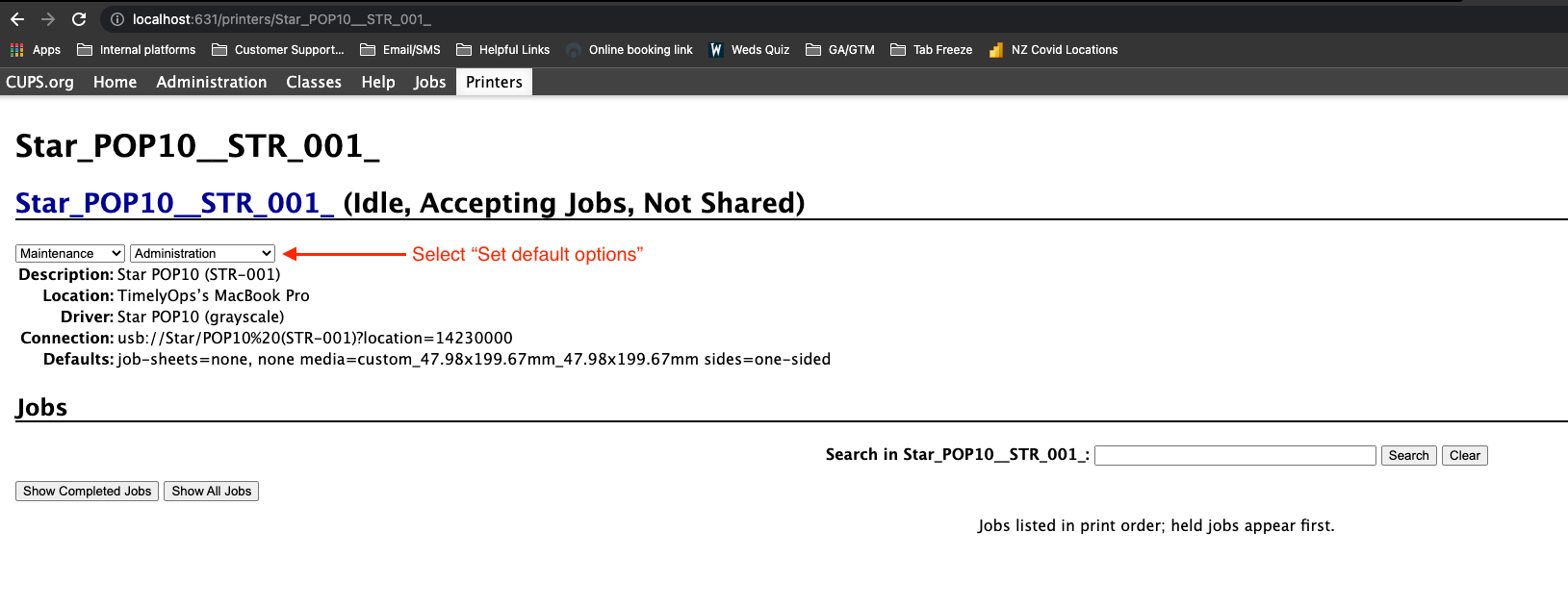Go forward with the browser forward arrow

(48, 19)
